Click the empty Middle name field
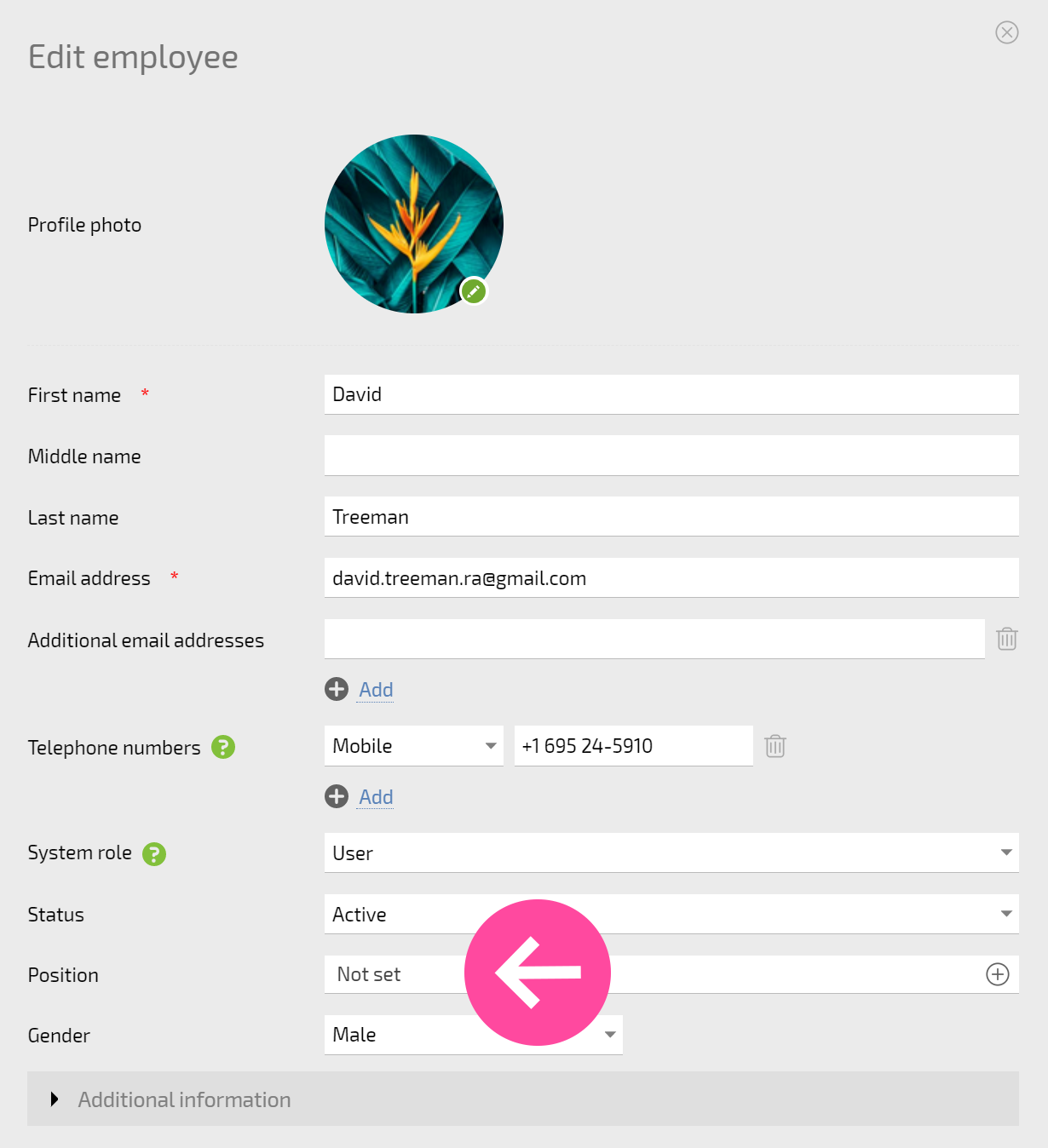Image resolution: width=1048 pixels, height=1148 pixels. tap(671, 456)
